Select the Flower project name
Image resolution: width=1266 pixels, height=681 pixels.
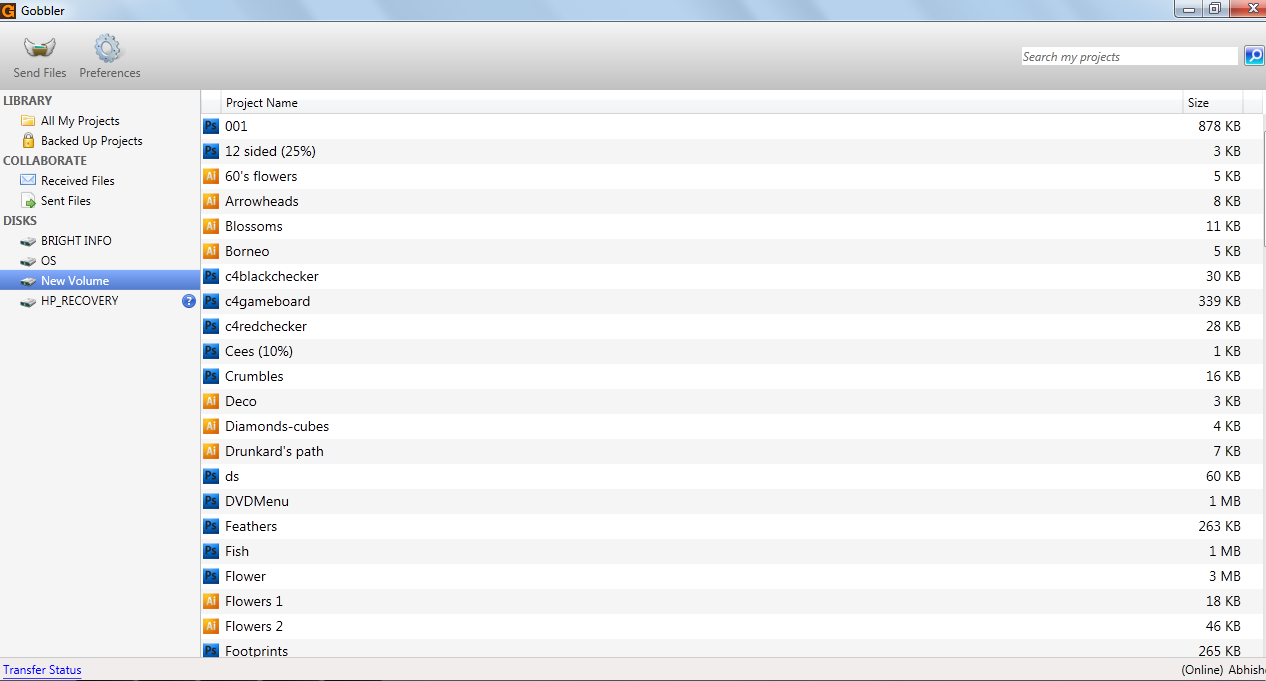tap(245, 576)
